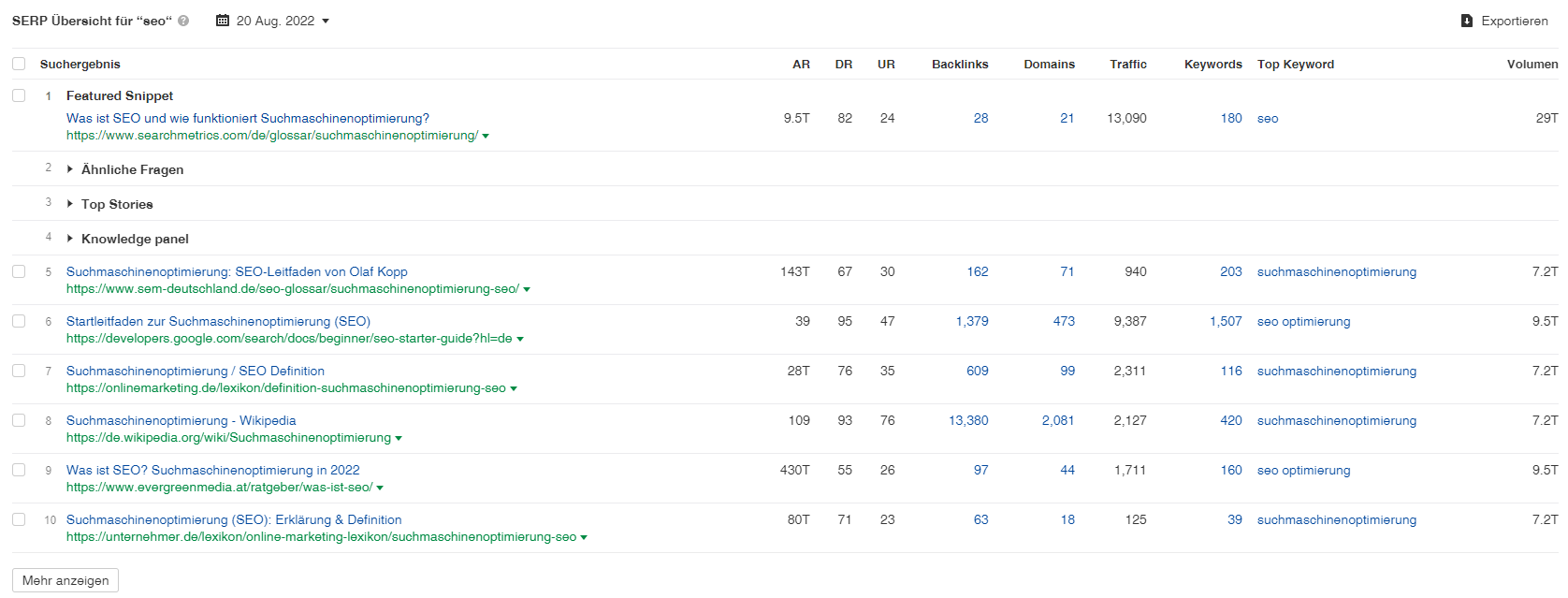Click the Keywords column header

coord(1213,64)
